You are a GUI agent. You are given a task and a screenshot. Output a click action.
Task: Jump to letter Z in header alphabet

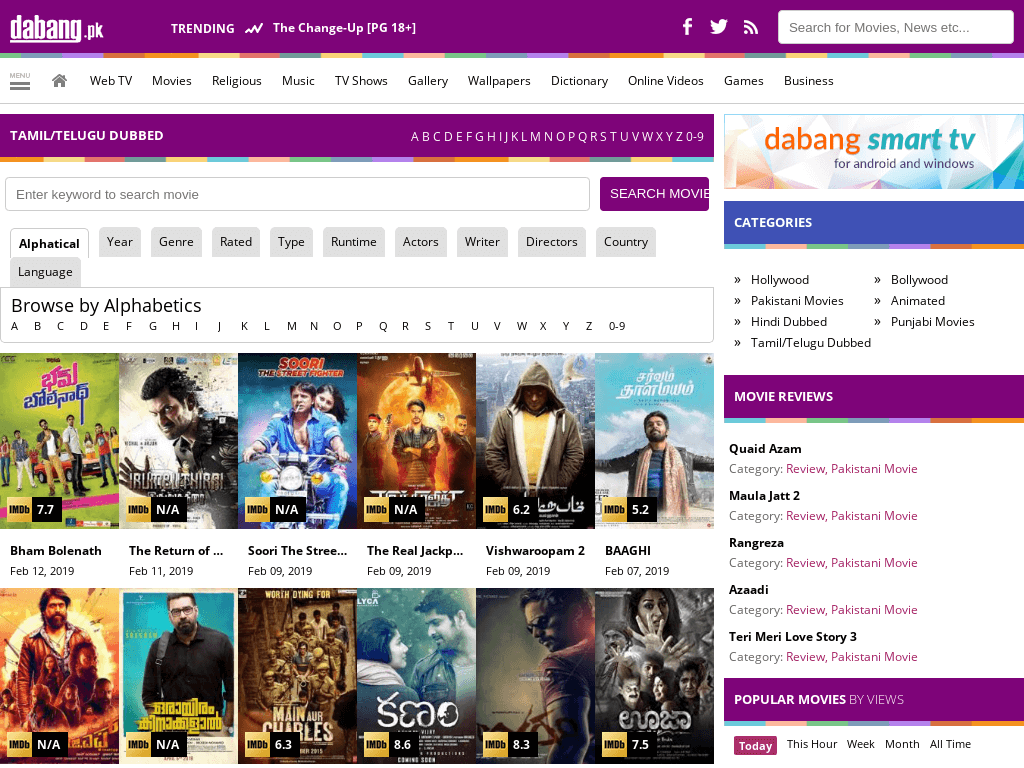click(679, 136)
